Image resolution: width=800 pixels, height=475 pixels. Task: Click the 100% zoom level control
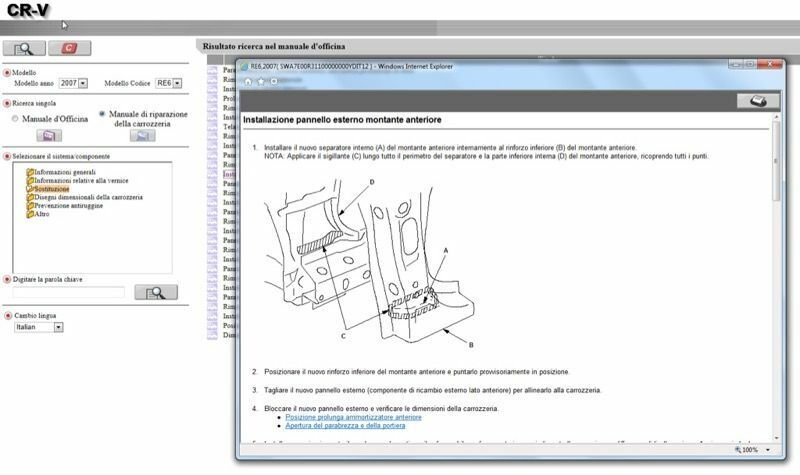pyautogui.click(x=747, y=450)
